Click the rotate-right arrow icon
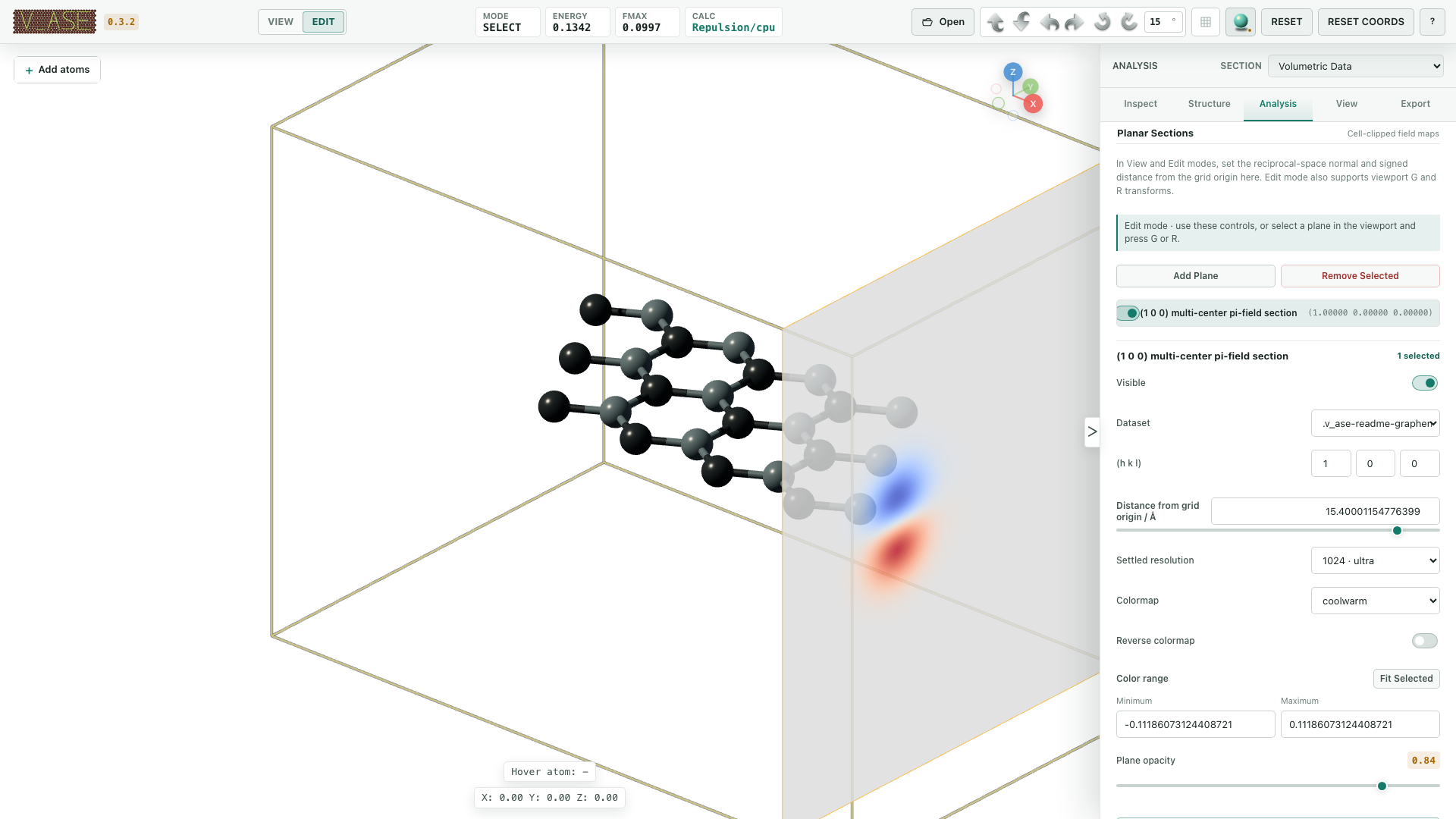Screen dimensions: 1456x819 coord(1075,22)
